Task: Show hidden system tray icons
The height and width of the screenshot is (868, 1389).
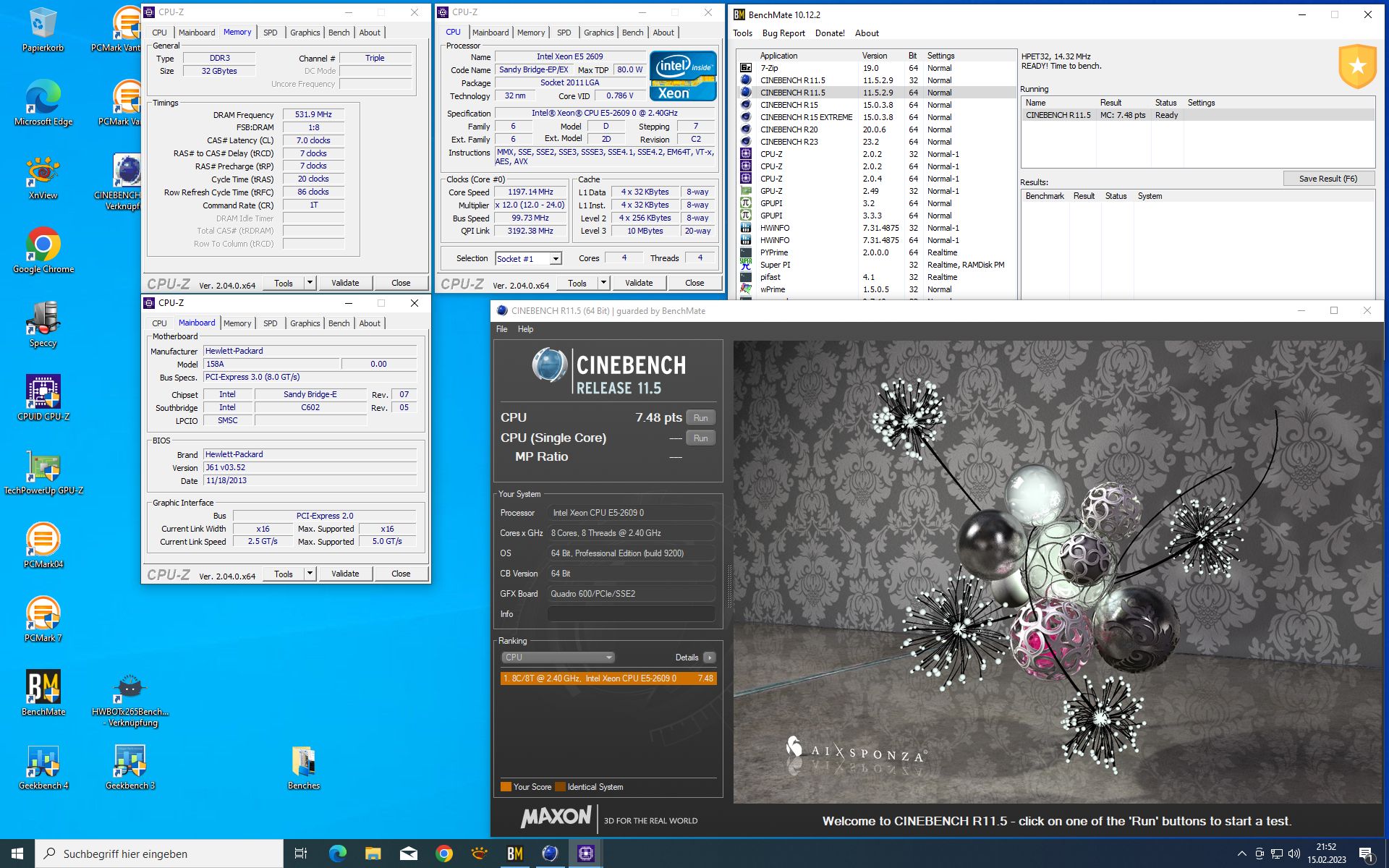Action: tap(1241, 854)
